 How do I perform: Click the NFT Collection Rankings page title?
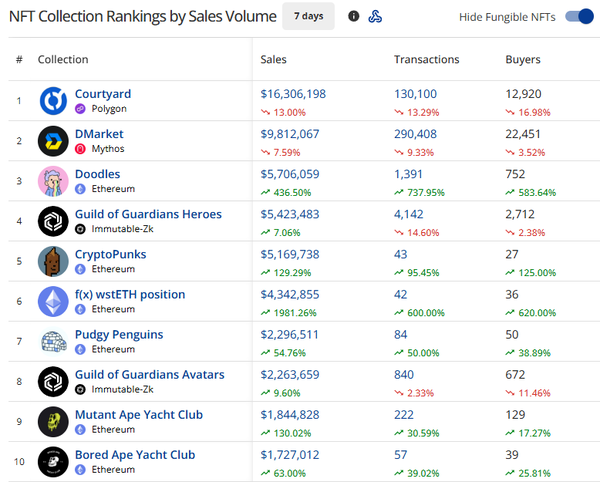[x=142, y=17]
